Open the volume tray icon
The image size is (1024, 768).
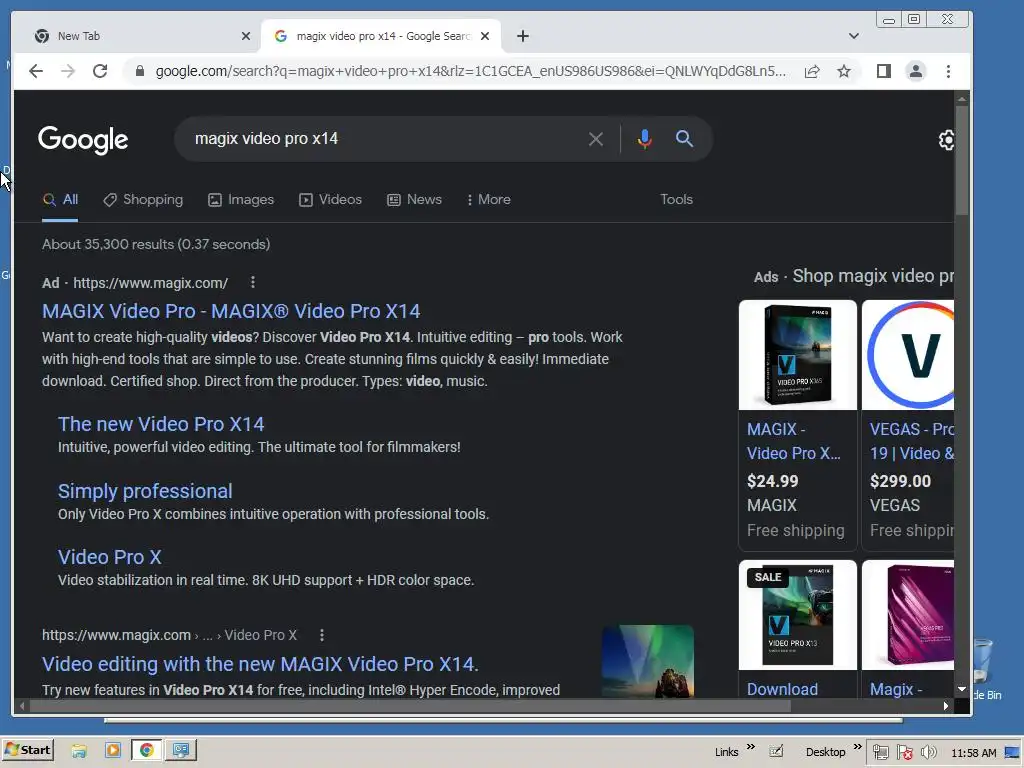coord(928,753)
